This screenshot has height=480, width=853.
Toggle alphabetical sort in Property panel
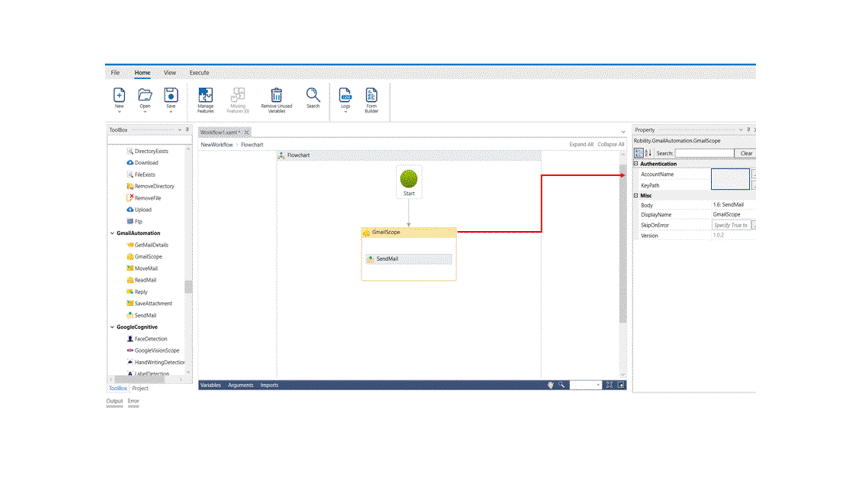coord(648,153)
